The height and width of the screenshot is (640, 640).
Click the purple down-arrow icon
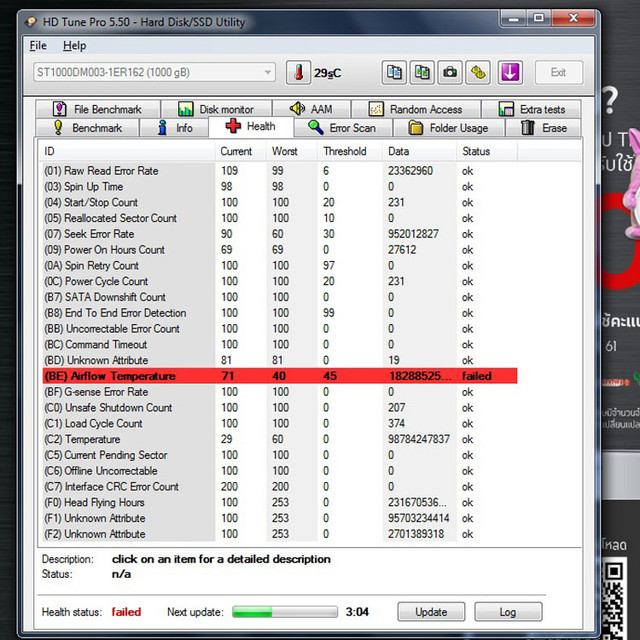pyautogui.click(x=510, y=73)
